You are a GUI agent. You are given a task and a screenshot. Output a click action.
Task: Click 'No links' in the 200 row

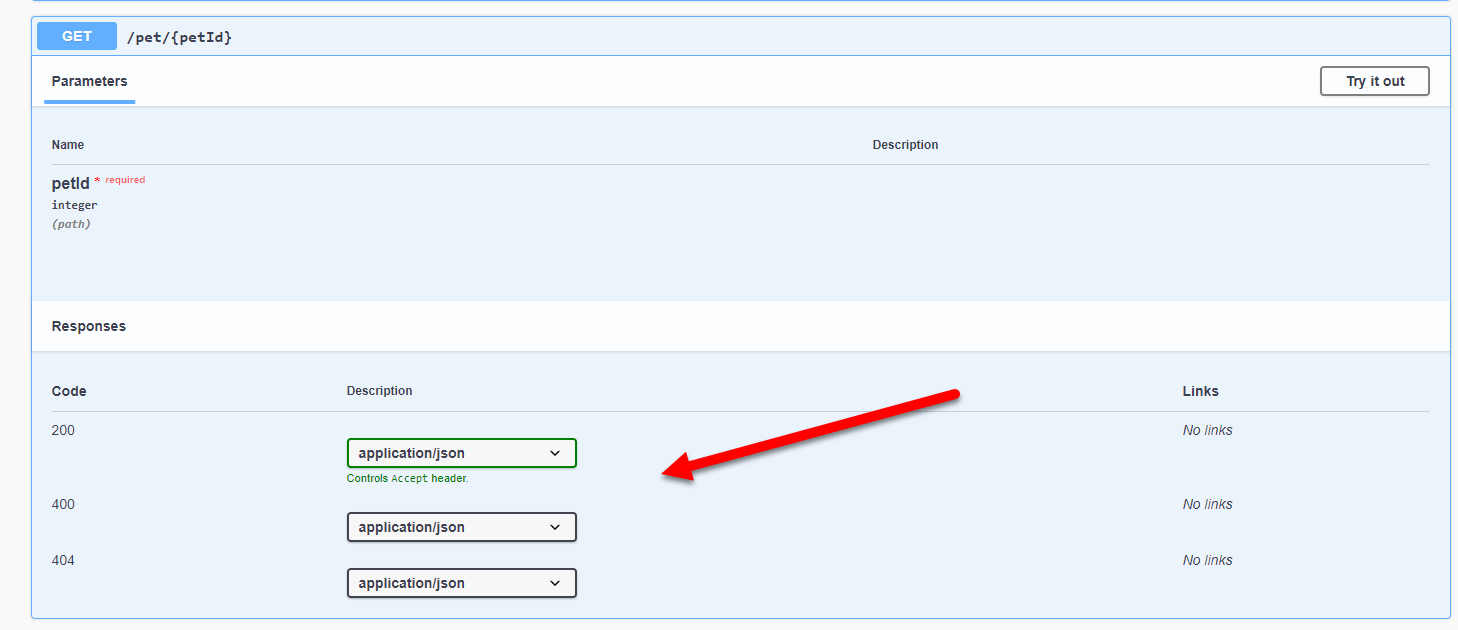(1207, 430)
